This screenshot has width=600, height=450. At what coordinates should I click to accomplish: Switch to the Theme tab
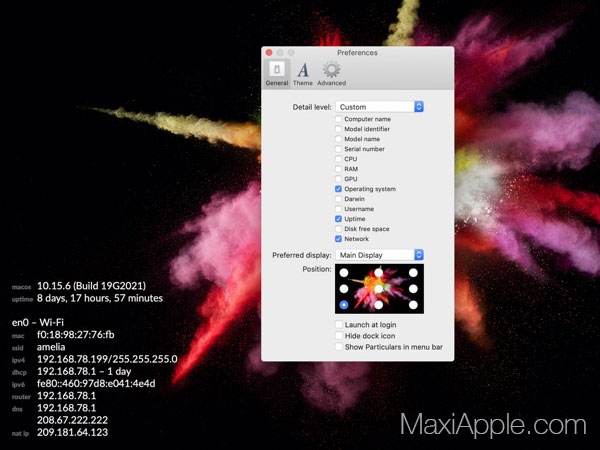click(303, 73)
